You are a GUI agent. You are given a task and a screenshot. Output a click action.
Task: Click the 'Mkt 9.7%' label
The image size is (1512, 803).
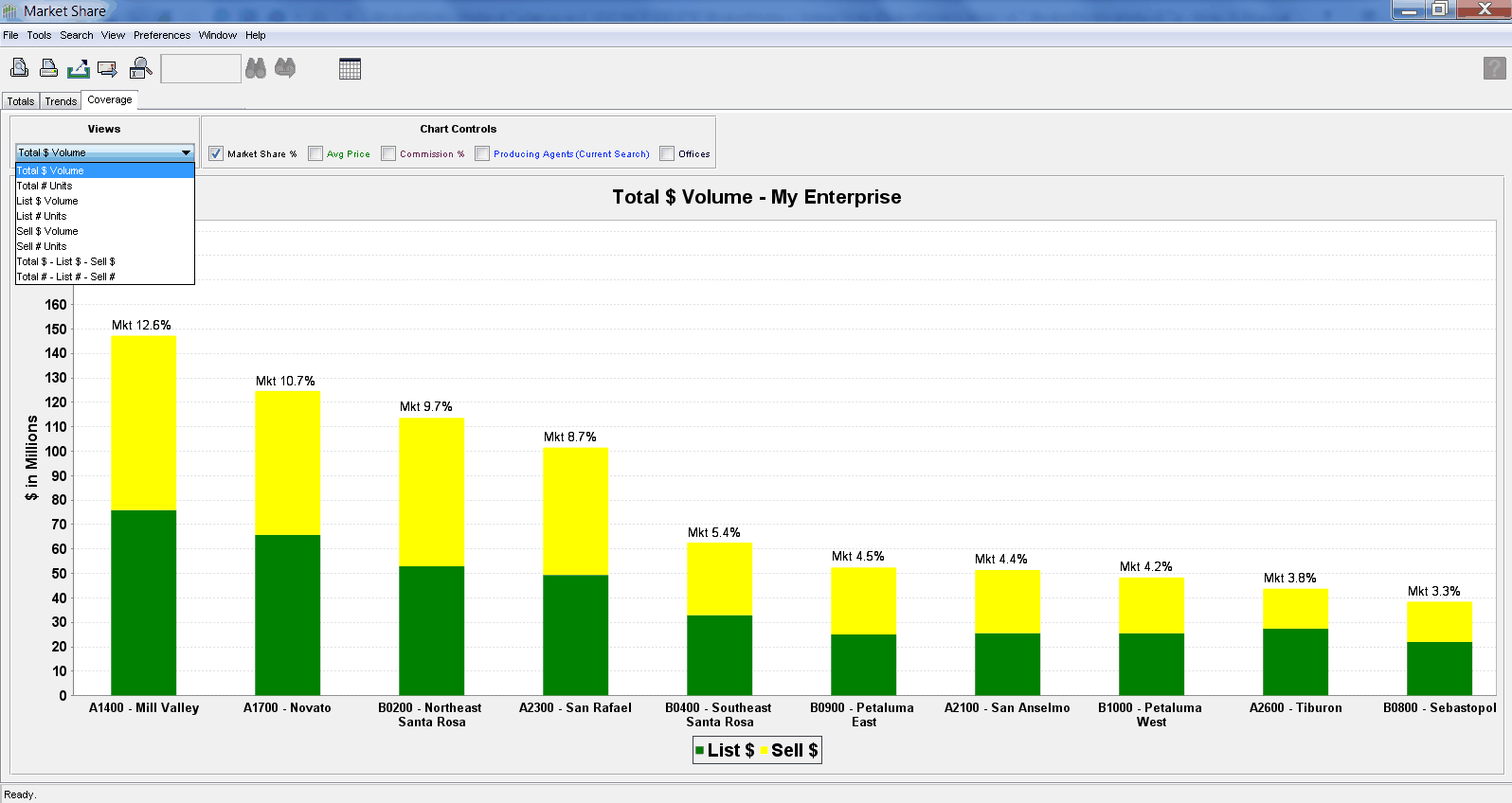[426, 406]
